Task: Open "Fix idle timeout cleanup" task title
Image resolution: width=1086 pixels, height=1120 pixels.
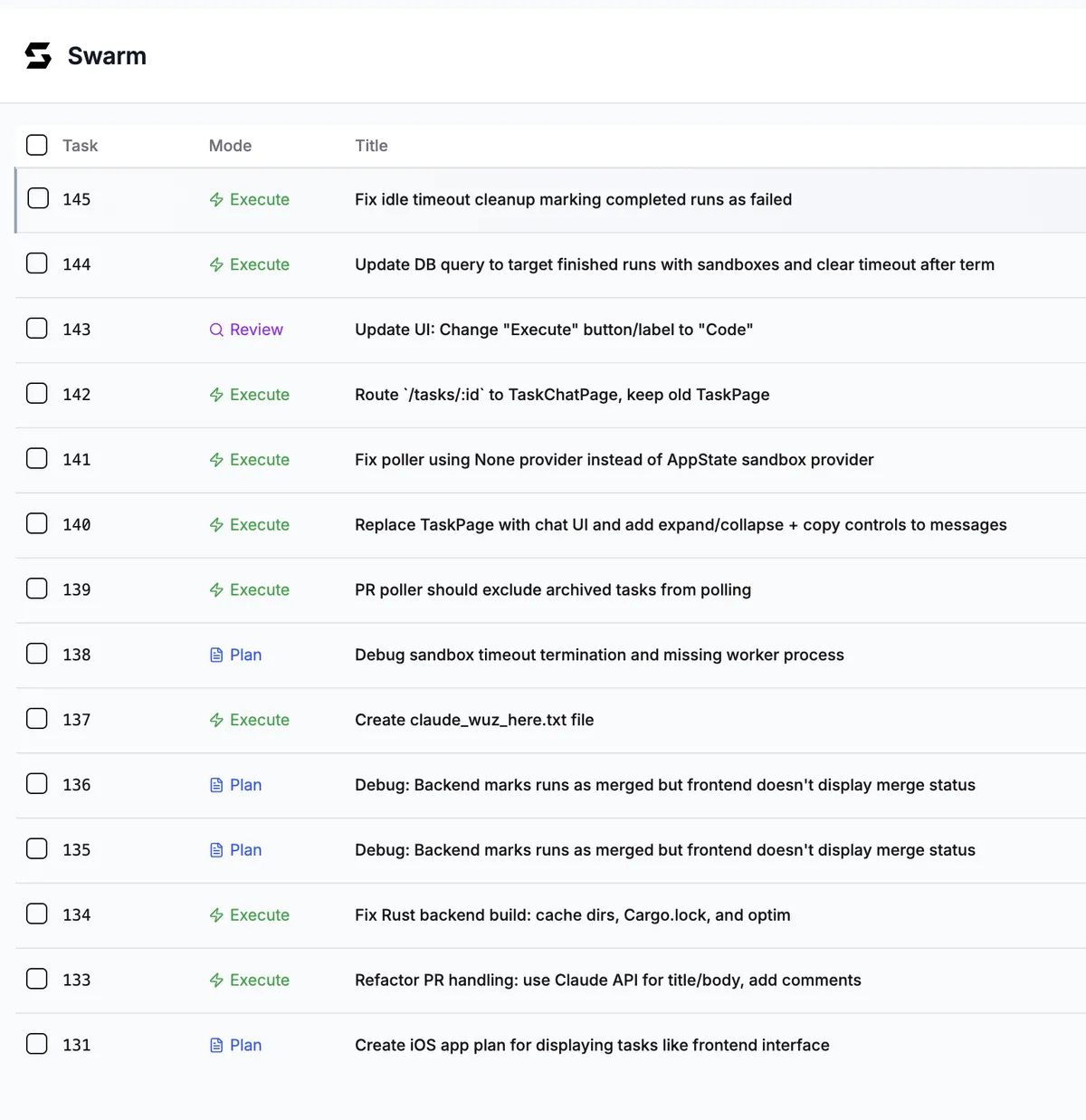Action: point(573,200)
